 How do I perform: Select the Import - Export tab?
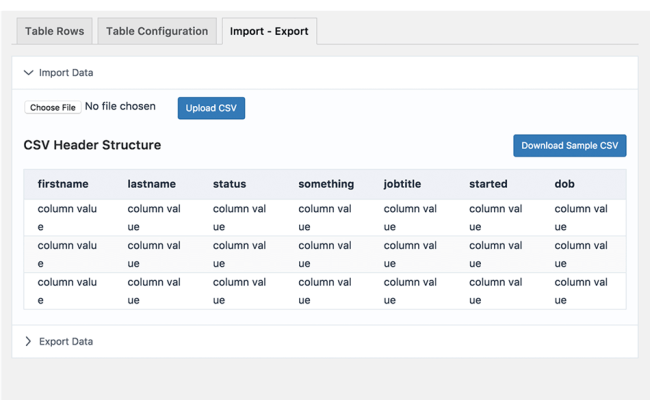point(269,31)
